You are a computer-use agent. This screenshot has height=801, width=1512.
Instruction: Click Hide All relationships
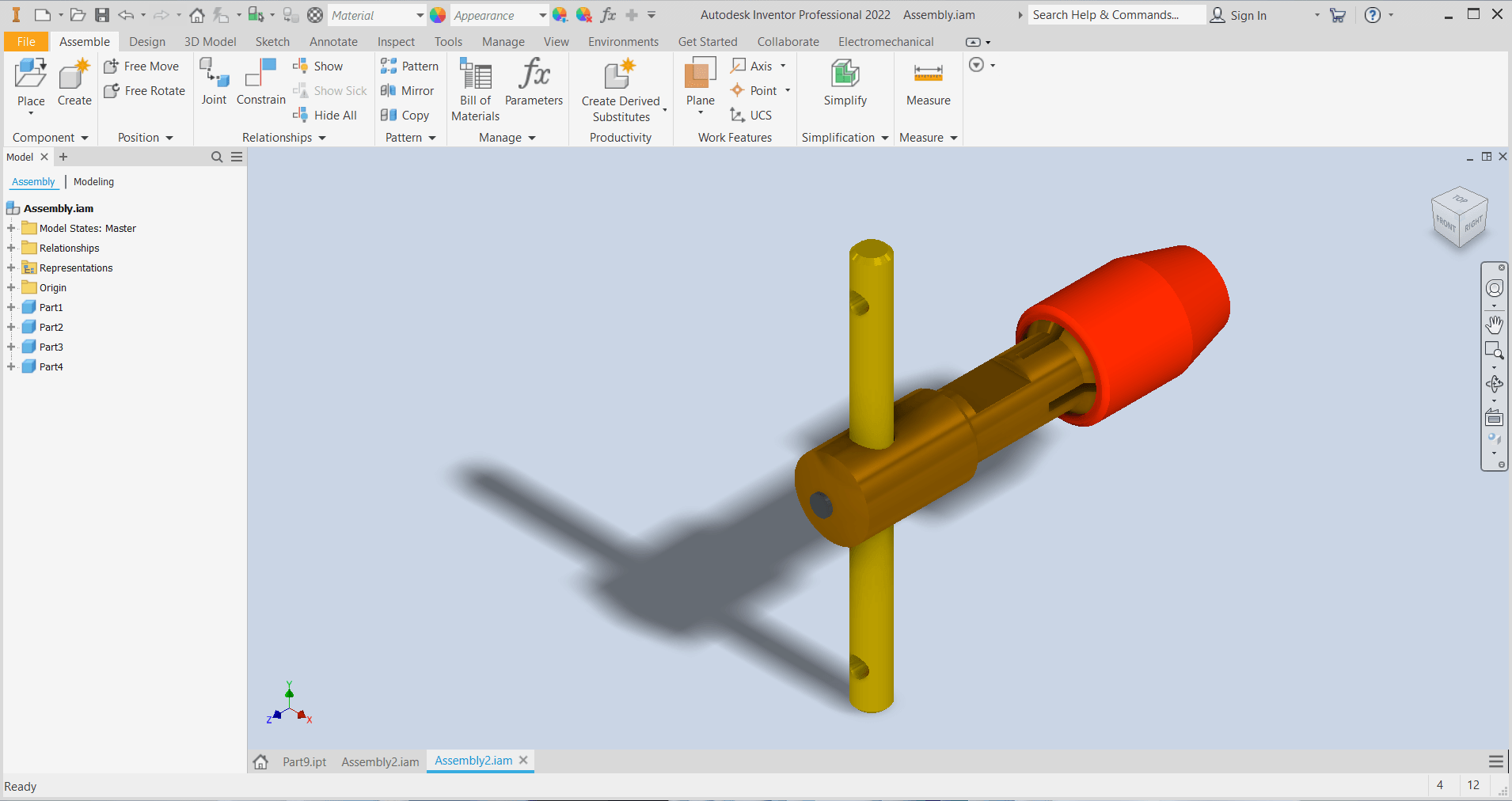[x=325, y=116]
